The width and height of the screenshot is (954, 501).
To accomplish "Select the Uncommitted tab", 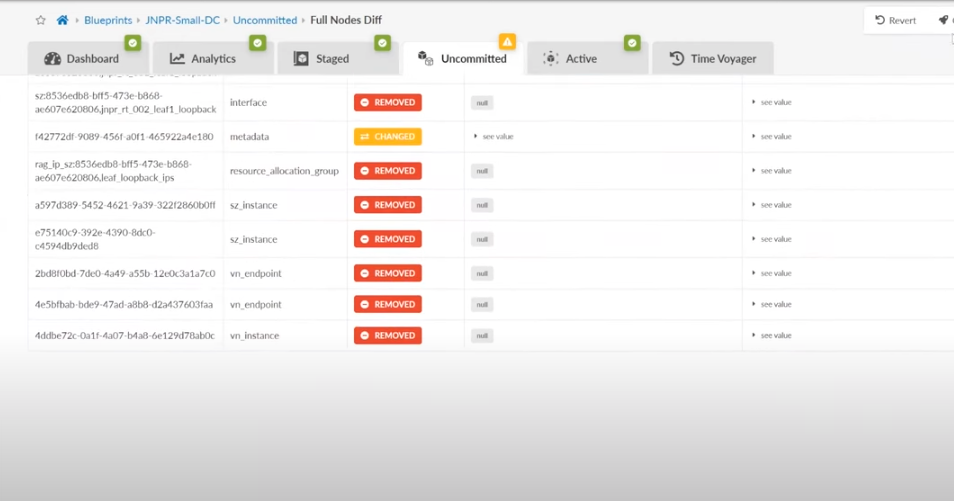I will [x=462, y=58].
